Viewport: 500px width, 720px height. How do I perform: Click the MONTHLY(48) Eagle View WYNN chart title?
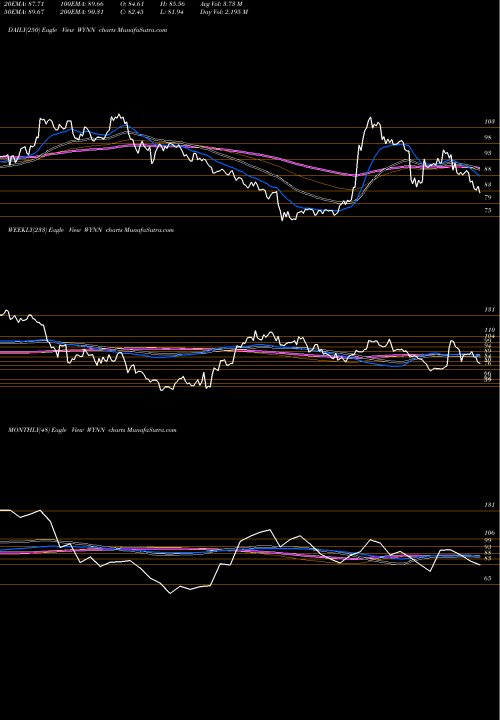92,430
